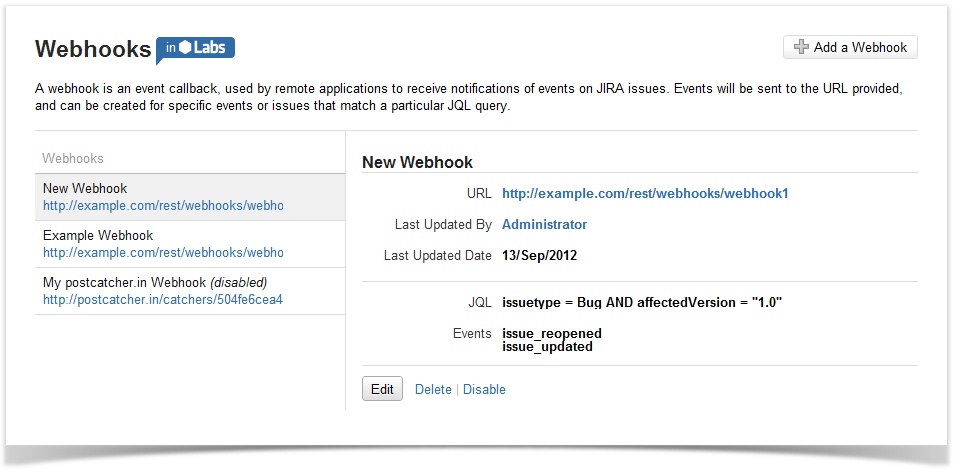Select New Webhook in the webhooks list

coord(85,188)
